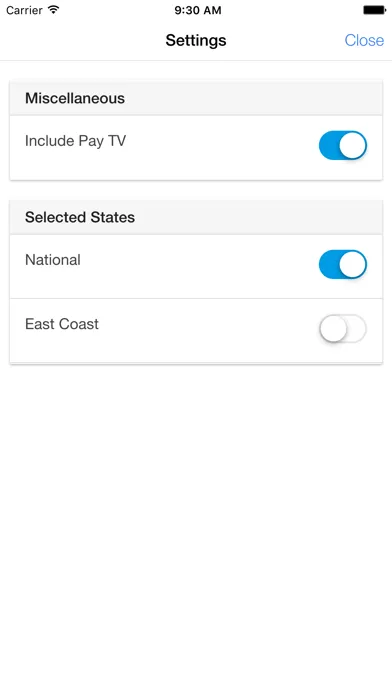This screenshot has height=696, width=392.
Task: Select the Selected States section header
Action: pyautogui.click(x=196, y=217)
